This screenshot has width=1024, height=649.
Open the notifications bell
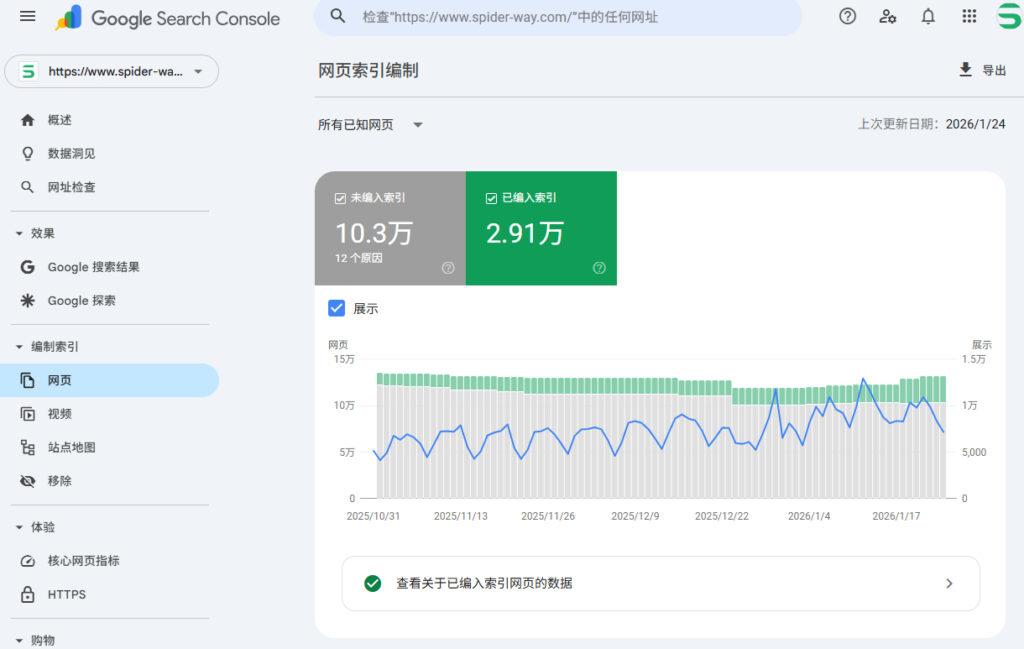pos(928,16)
